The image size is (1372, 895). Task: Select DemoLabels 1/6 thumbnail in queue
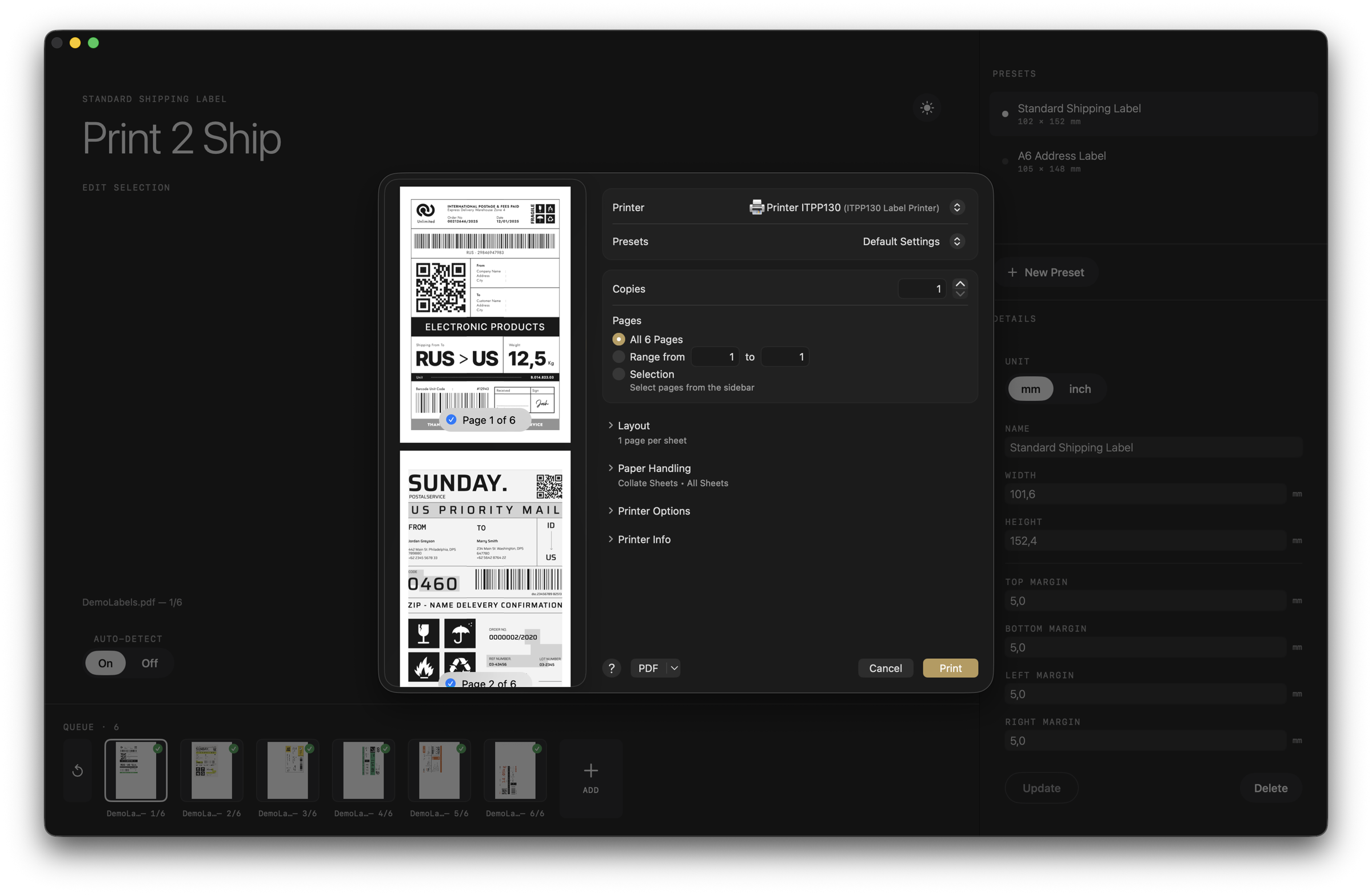click(136, 770)
